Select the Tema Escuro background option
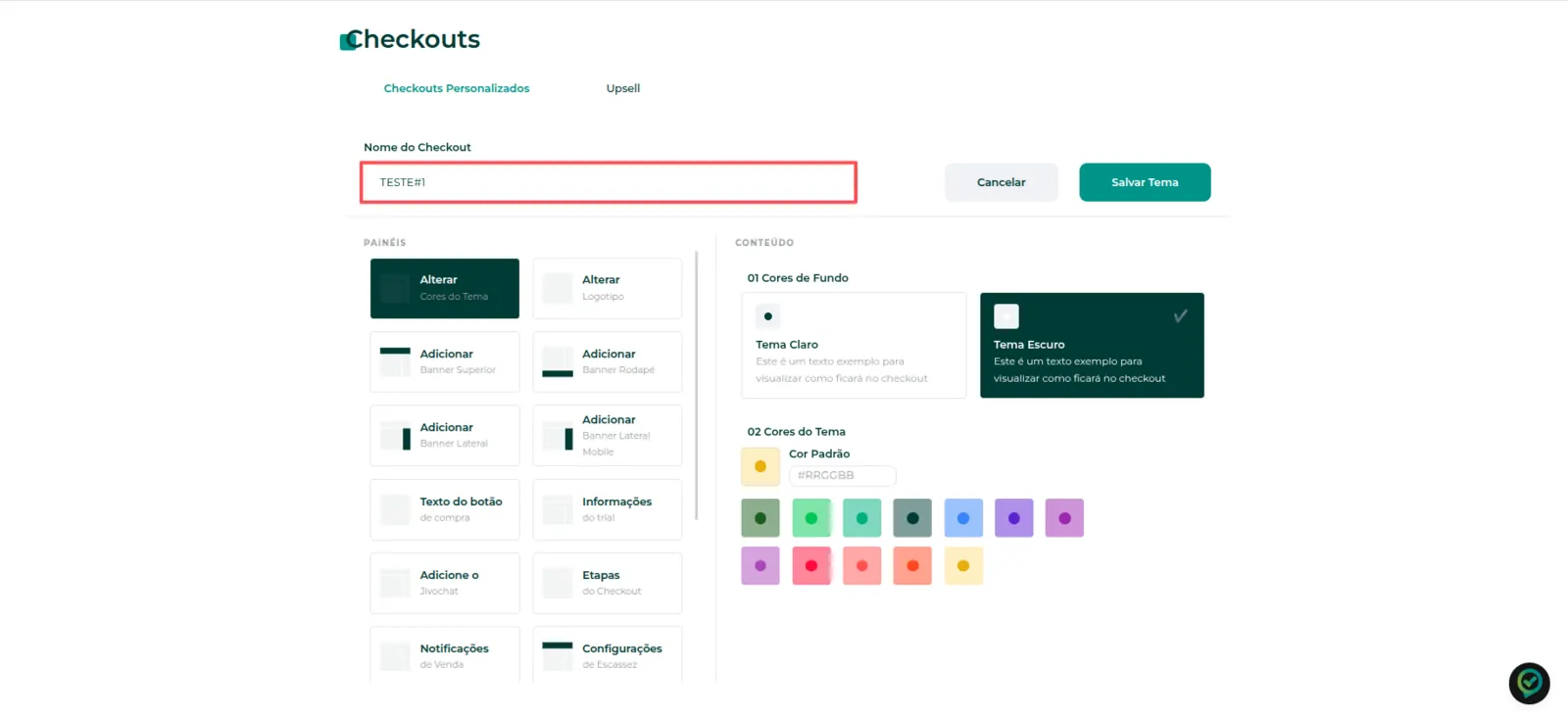 (x=1092, y=345)
